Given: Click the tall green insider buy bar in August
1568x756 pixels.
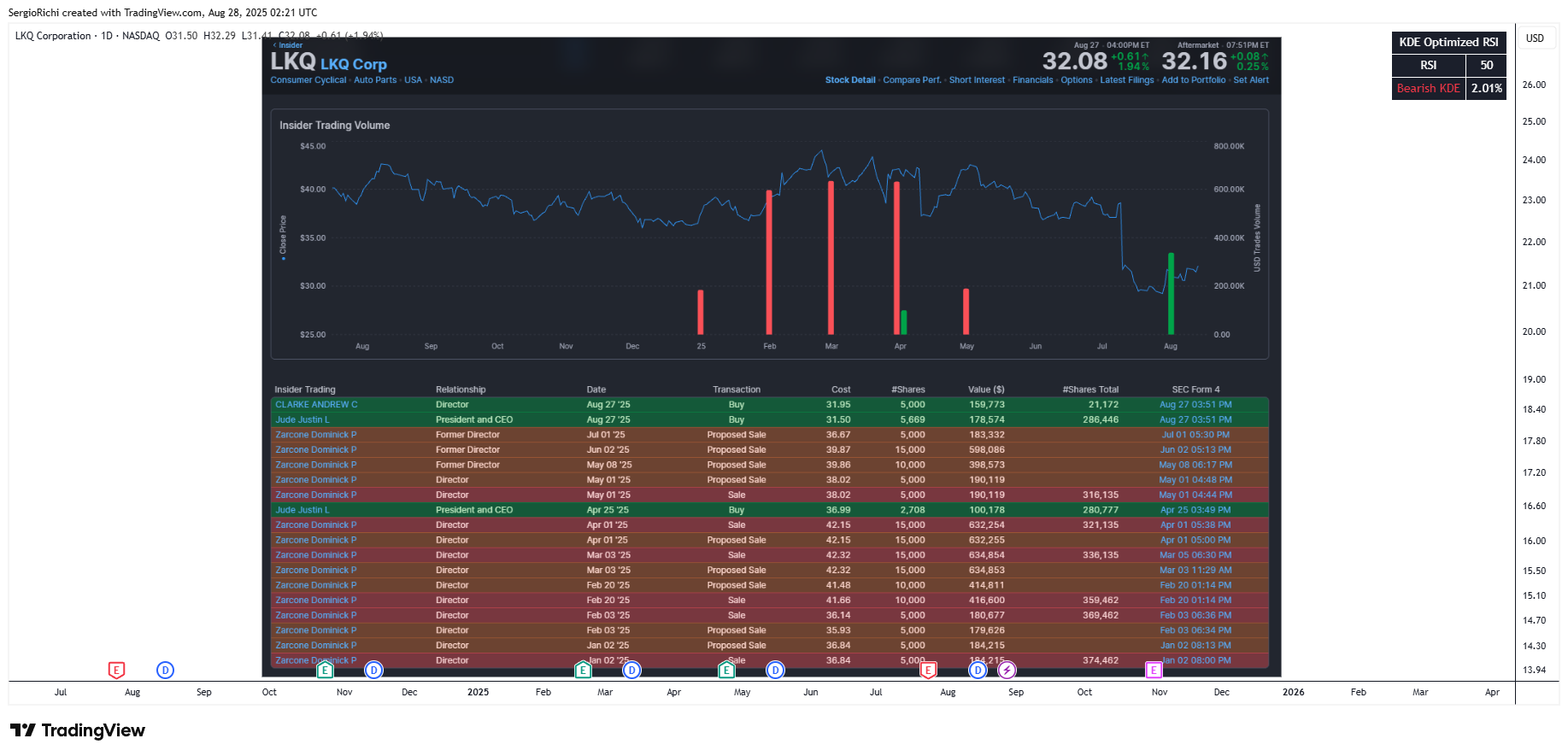Looking at the screenshot, I should (1171, 294).
